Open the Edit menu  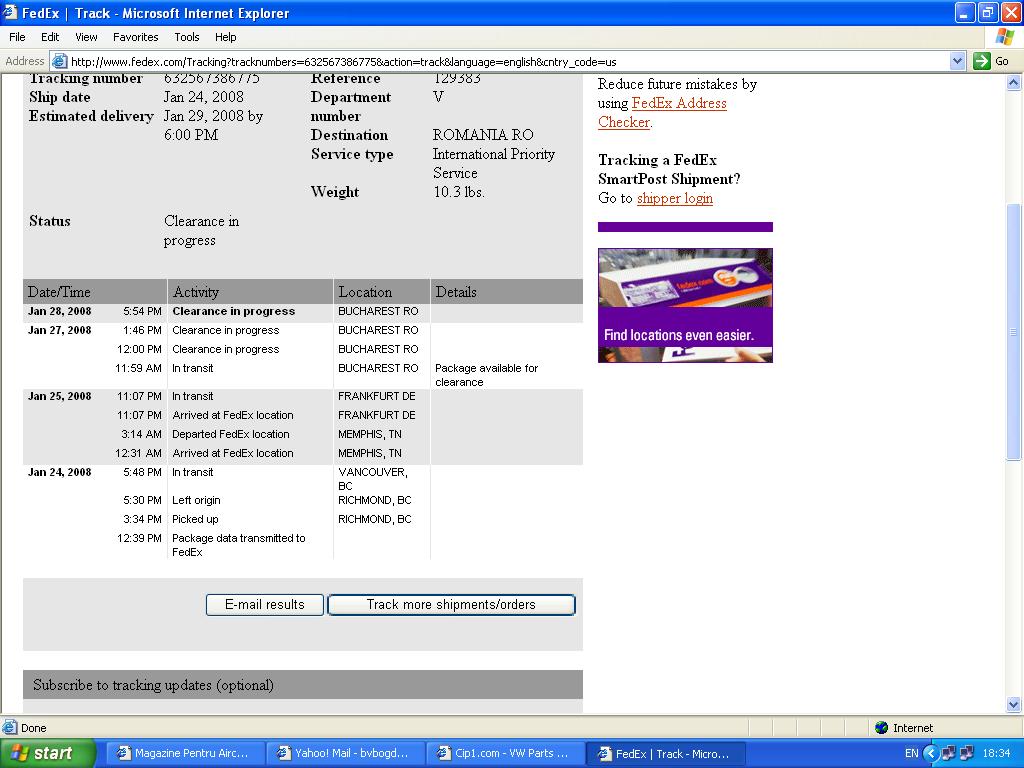point(50,37)
